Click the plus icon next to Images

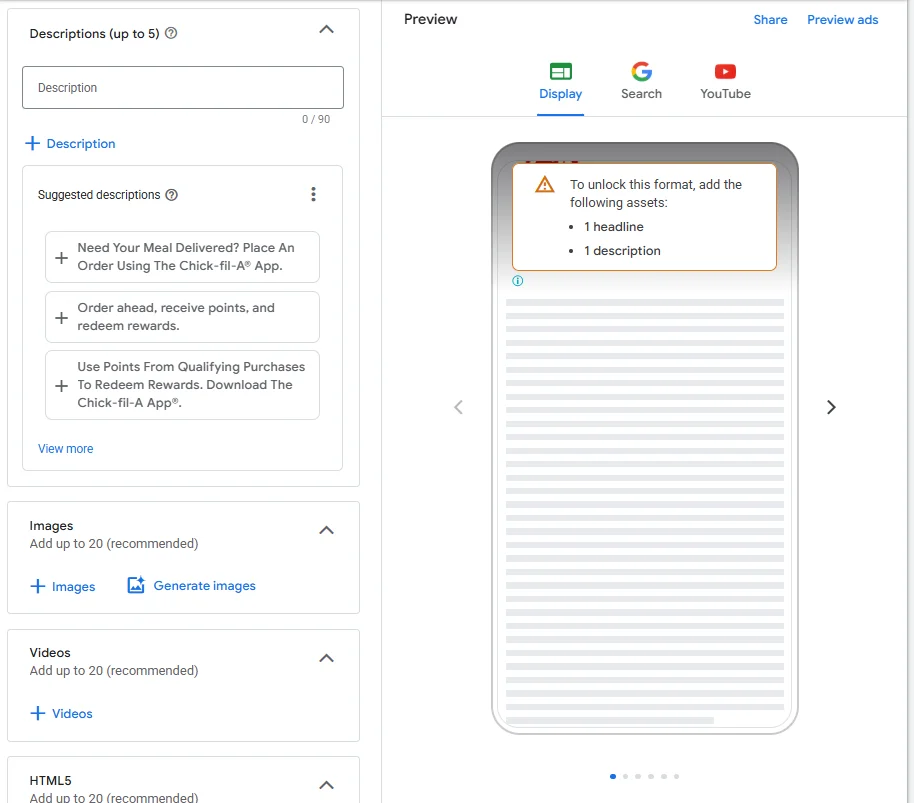coord(38,586)
